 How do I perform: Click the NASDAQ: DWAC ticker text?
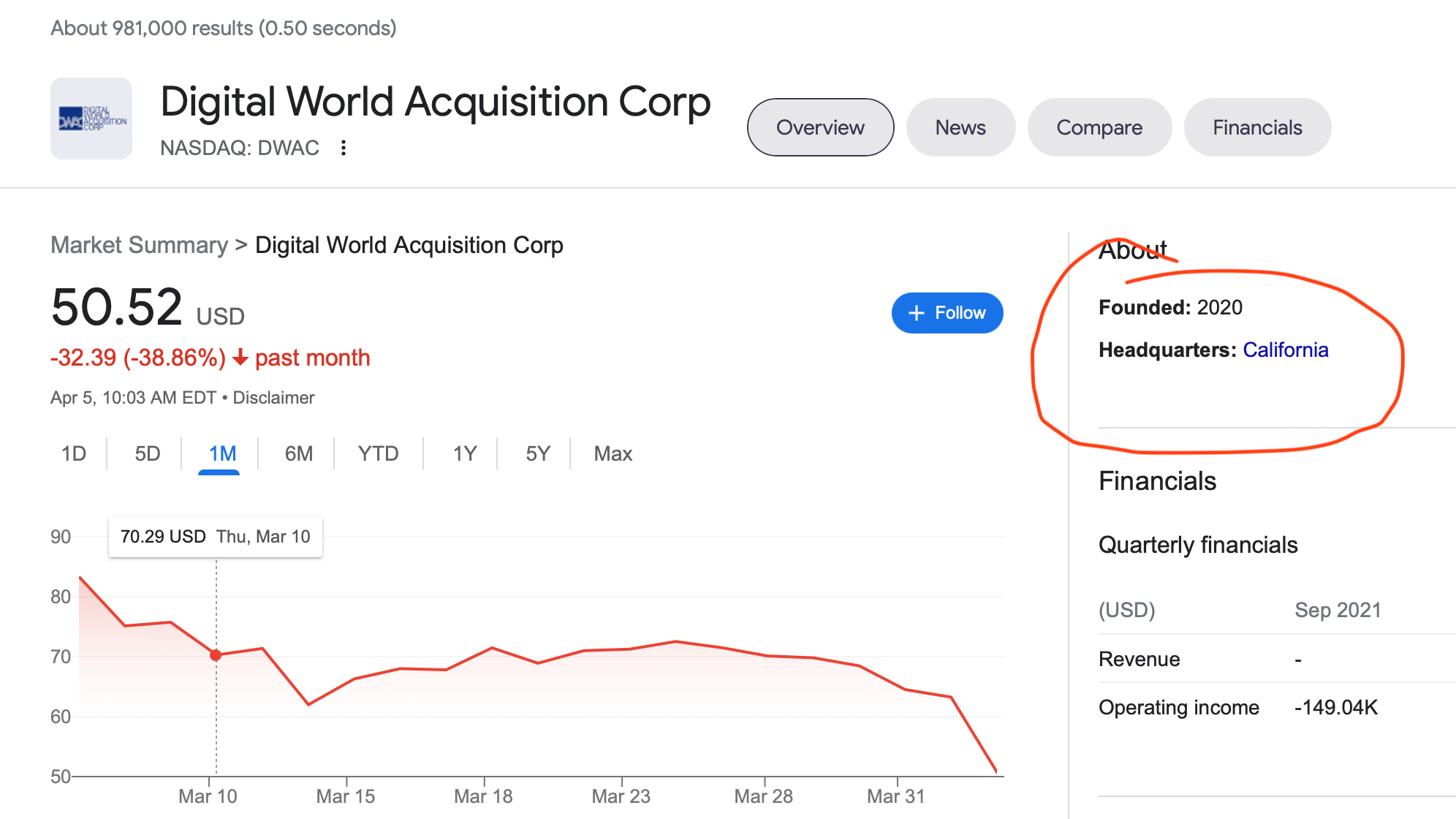(x=240, y=148)
